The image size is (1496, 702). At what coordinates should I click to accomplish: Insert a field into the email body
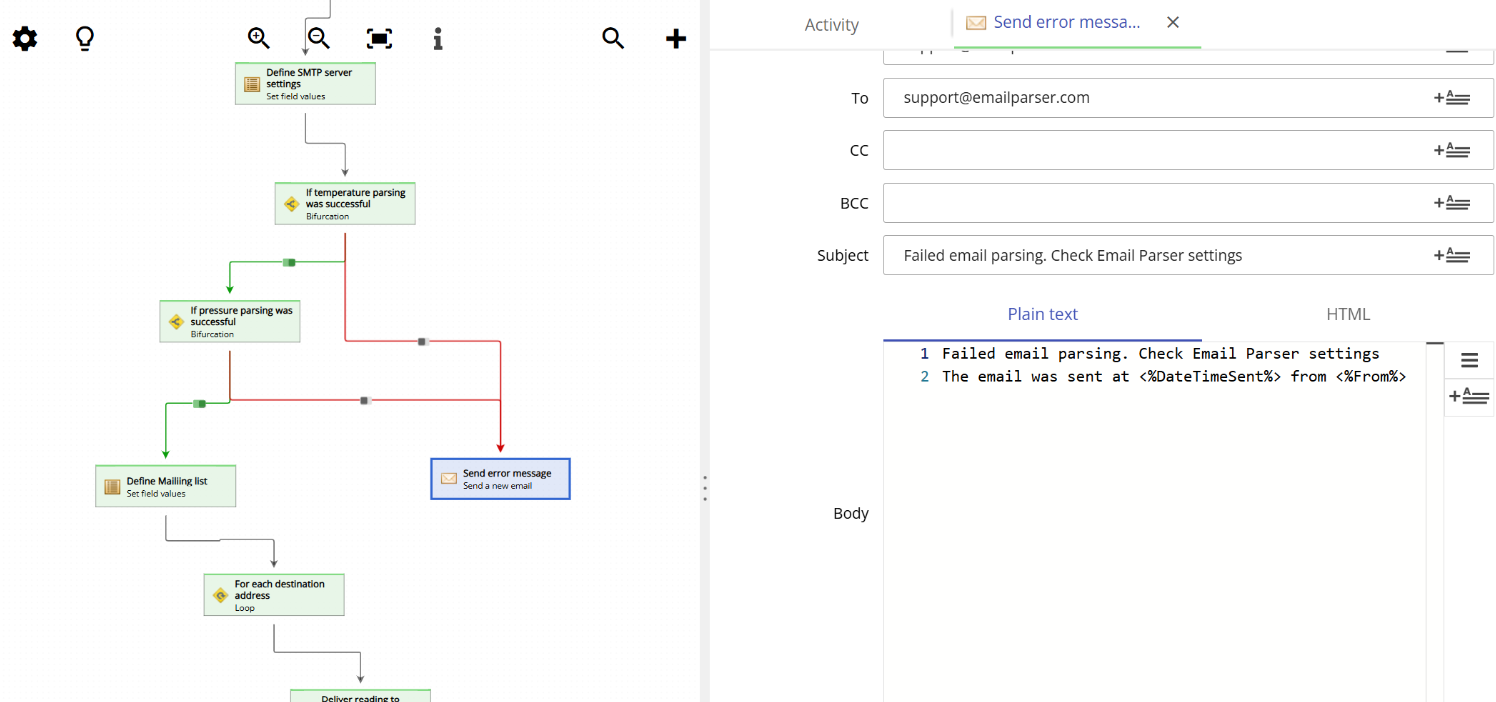click(x=1469, y=397)
